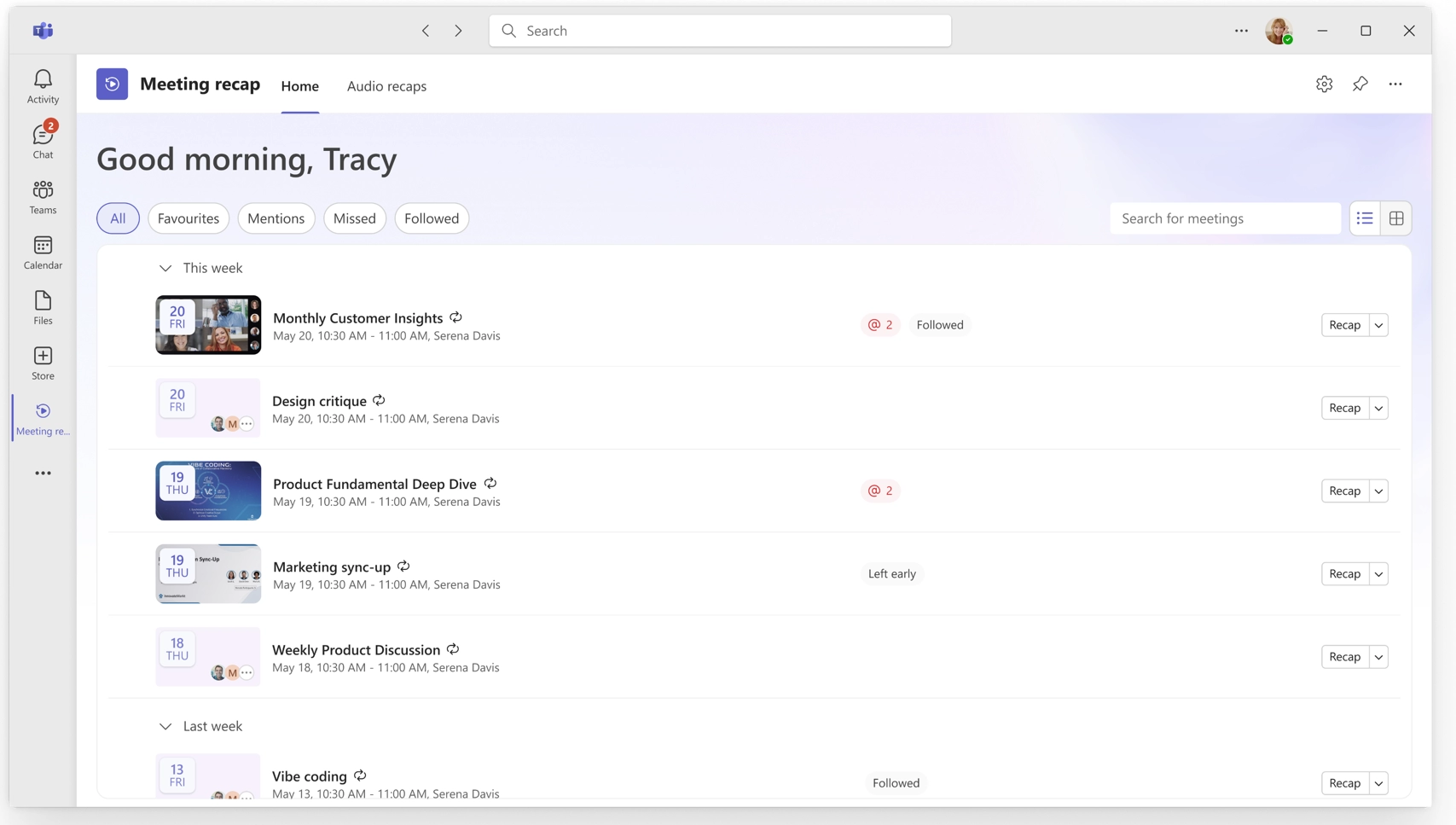Filter meetings by Mentions
The height and width of the screenshot is (825, 1456).
click(x=276, y=218)
